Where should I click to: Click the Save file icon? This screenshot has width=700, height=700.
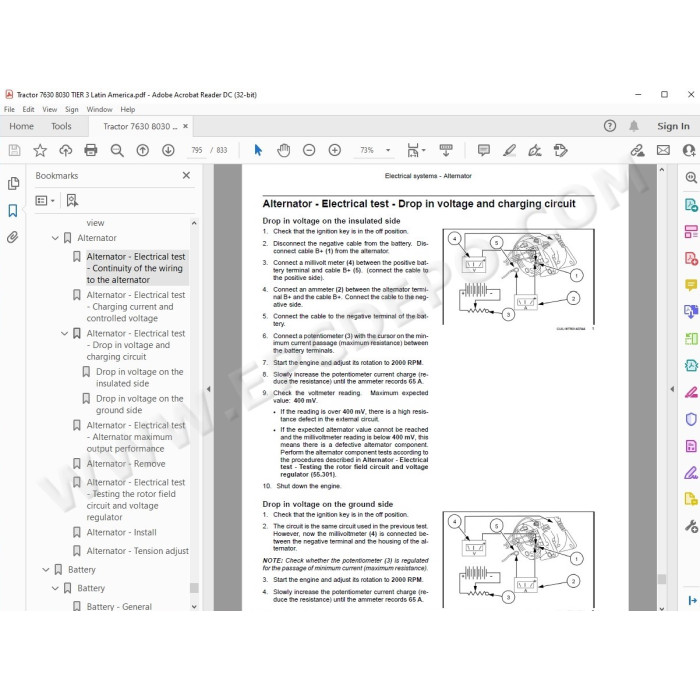pos(14,150)
